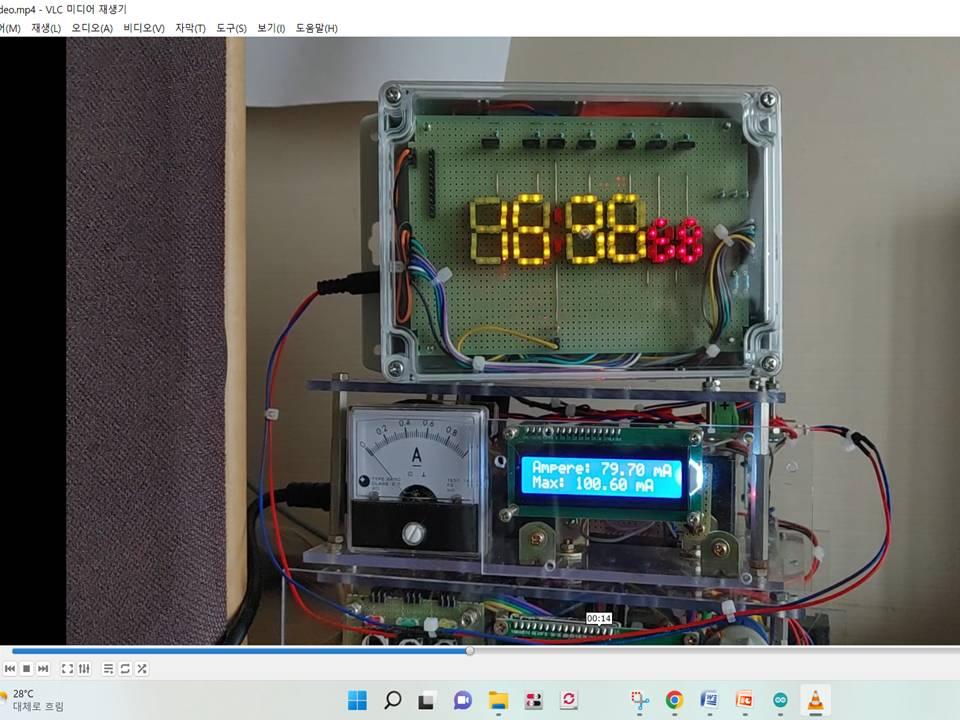Skip to next media track
This screenshot has width=960, height=720.
pos(43,669)
